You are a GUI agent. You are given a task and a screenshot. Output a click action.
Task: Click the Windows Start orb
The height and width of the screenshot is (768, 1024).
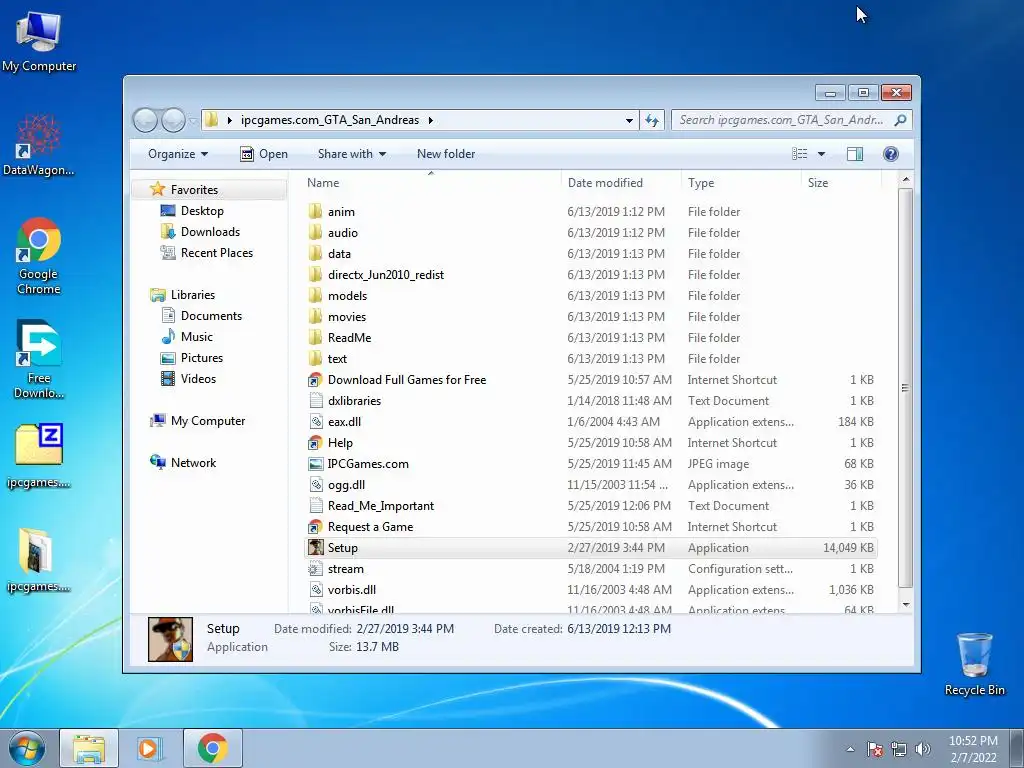27,748
